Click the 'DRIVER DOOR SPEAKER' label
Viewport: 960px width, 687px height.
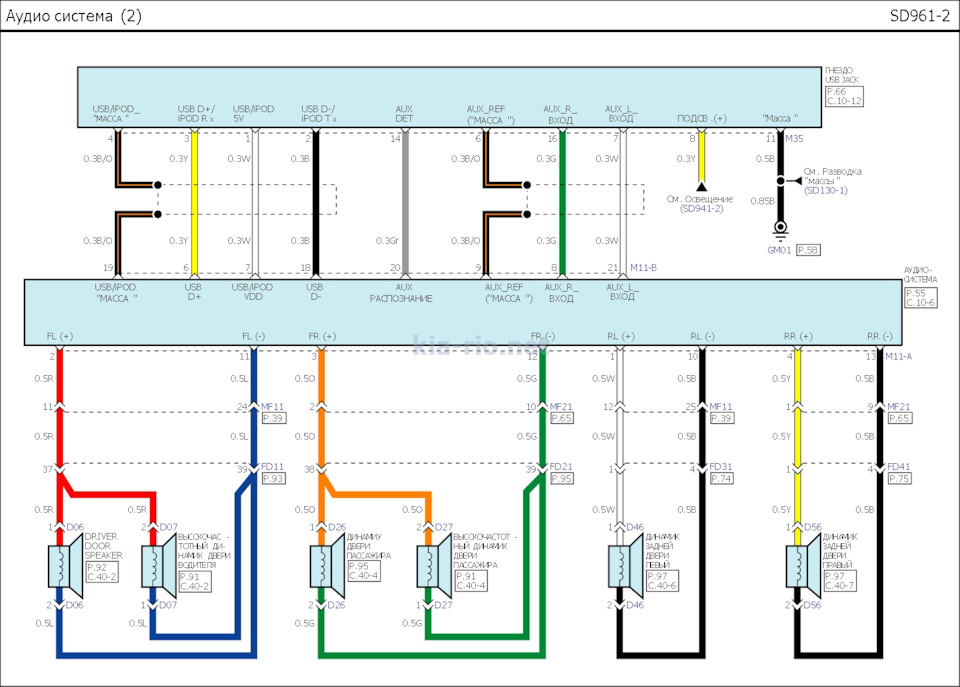coord(103,546)
